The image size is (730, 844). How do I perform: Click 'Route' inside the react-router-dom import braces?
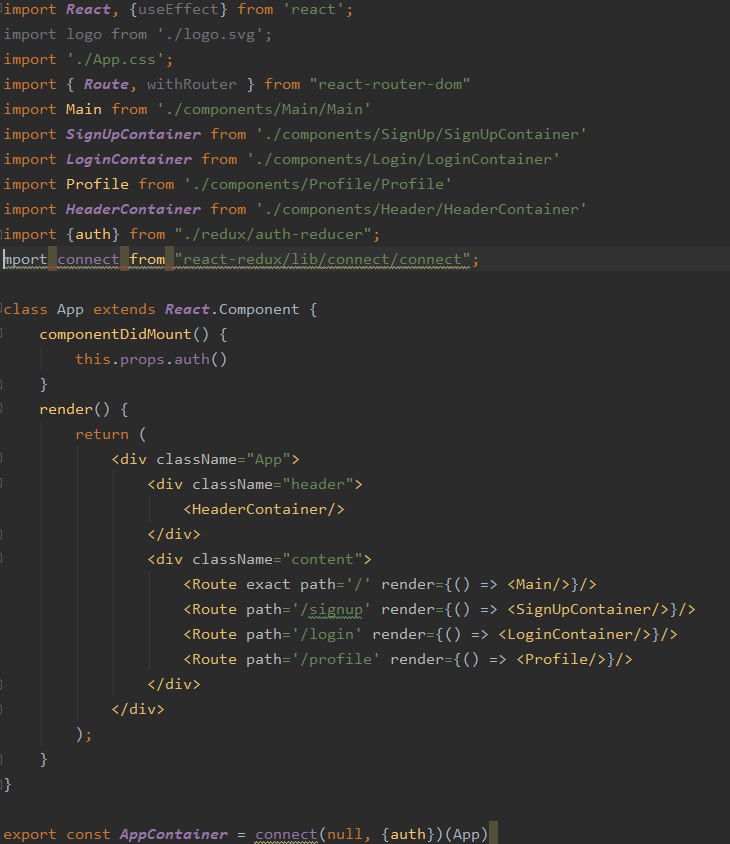pyautogui.click(x=106, y=85)
